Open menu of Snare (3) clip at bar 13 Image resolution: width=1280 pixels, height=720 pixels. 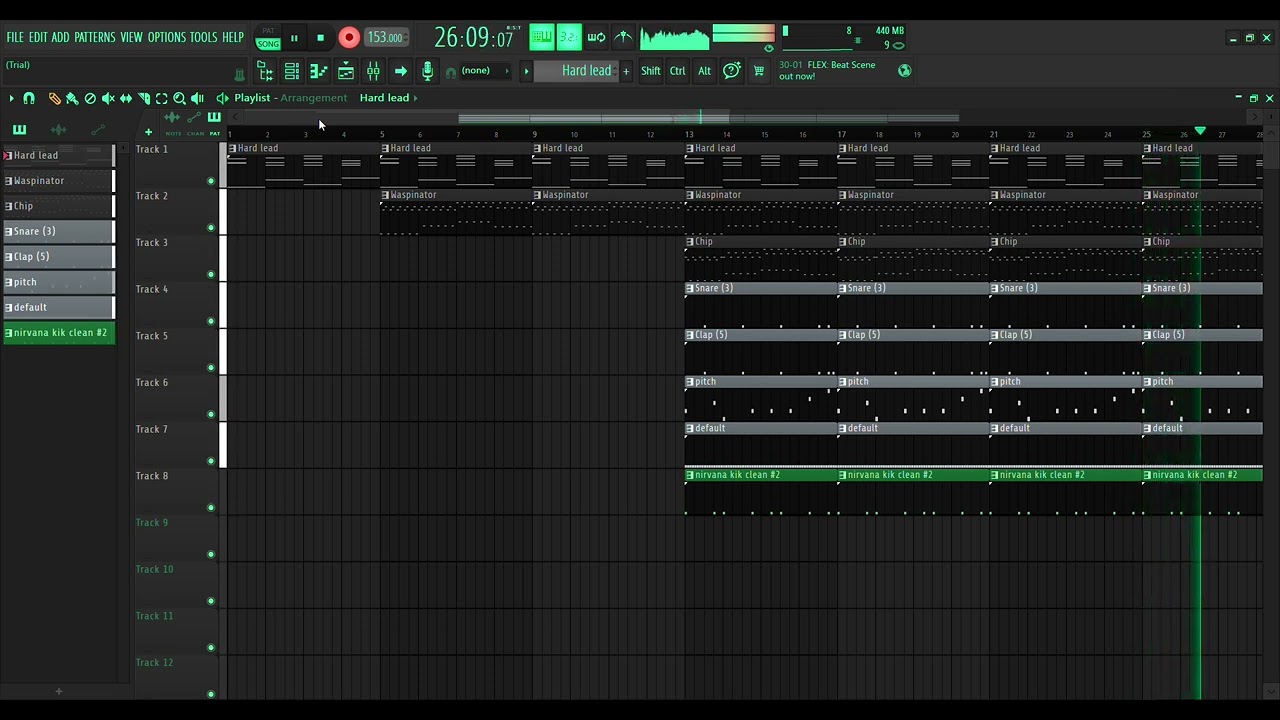[689, 288]
